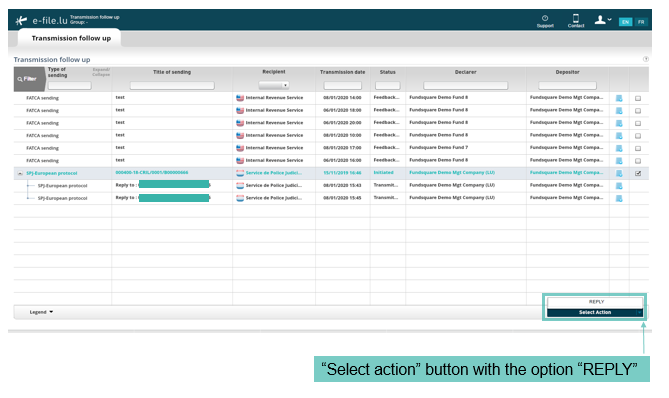Image resolution: width=669 pixels, height=398 pixels.
Task: Click Feedback... status in 06/01/2020 16:00 row
Action: (386, 160)
